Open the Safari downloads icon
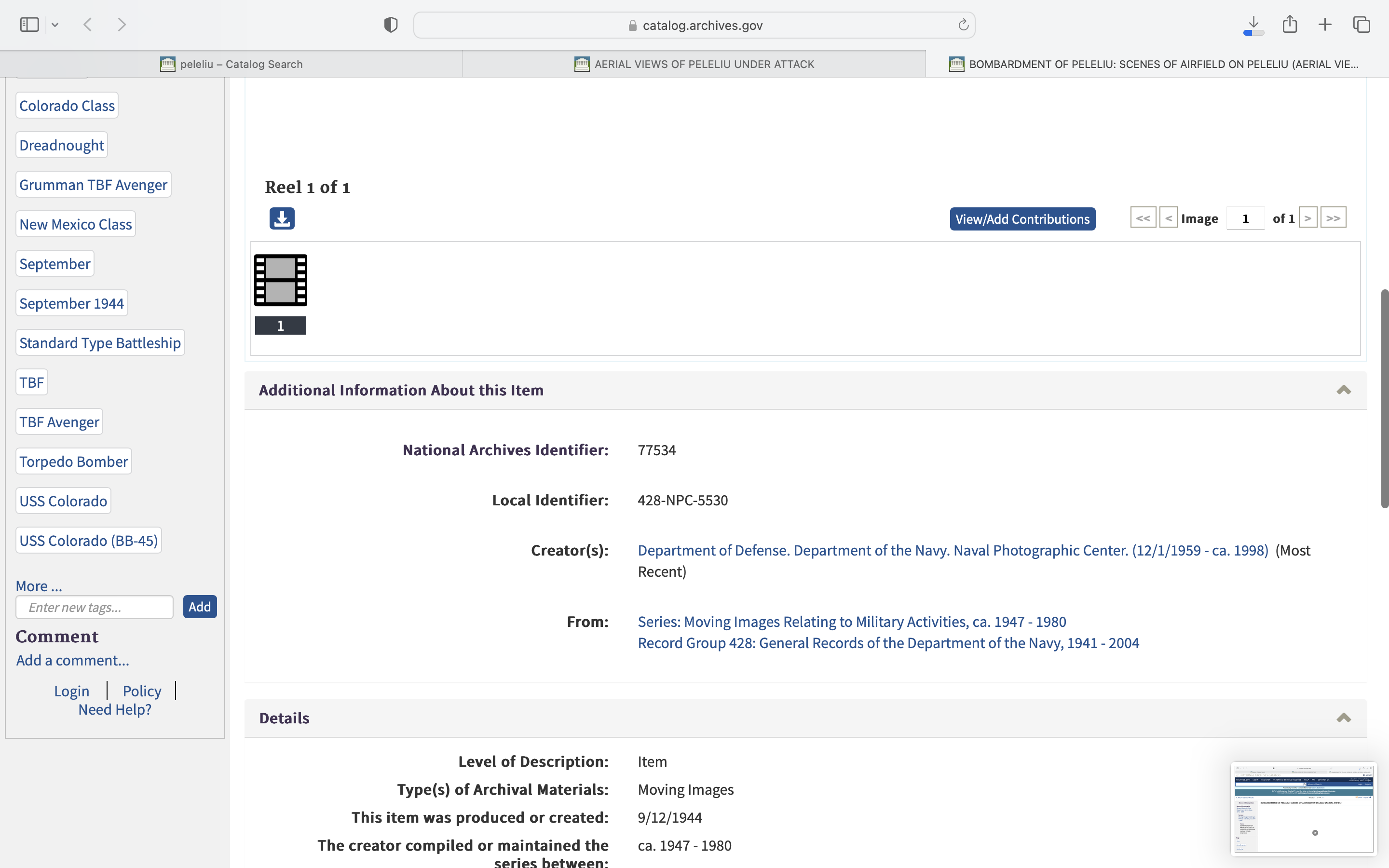The image size is (1389, 868). click(1253, 25)
